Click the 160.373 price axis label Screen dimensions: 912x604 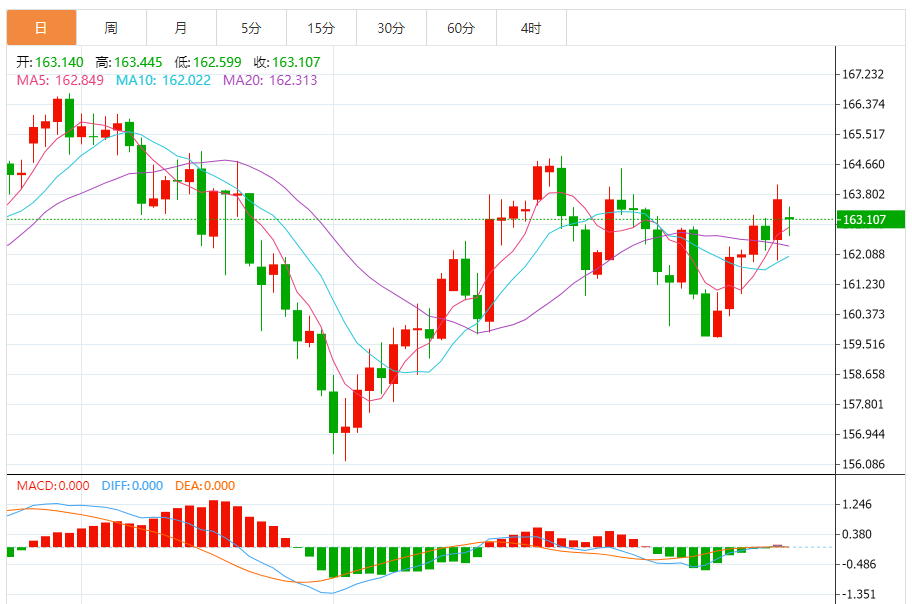(863, 314)
